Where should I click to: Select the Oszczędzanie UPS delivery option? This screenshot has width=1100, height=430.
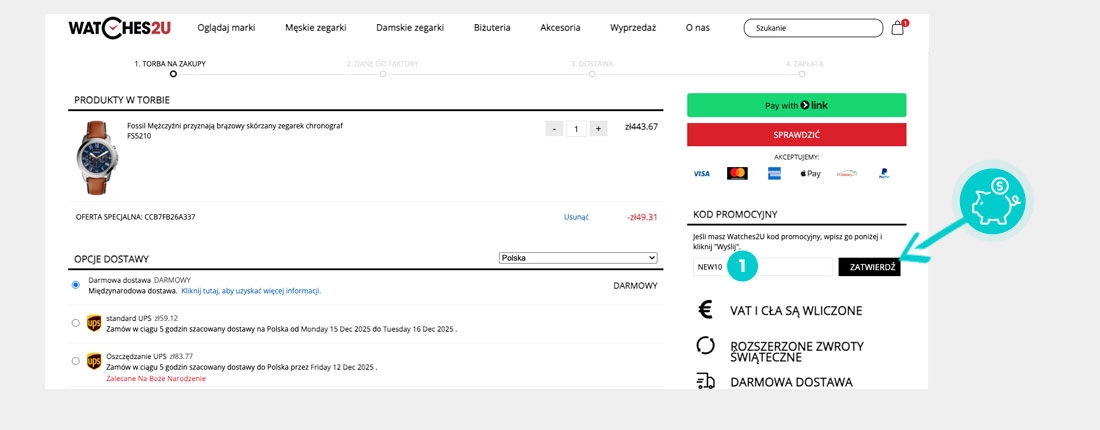pyautogui.click(x=76, y=360)
